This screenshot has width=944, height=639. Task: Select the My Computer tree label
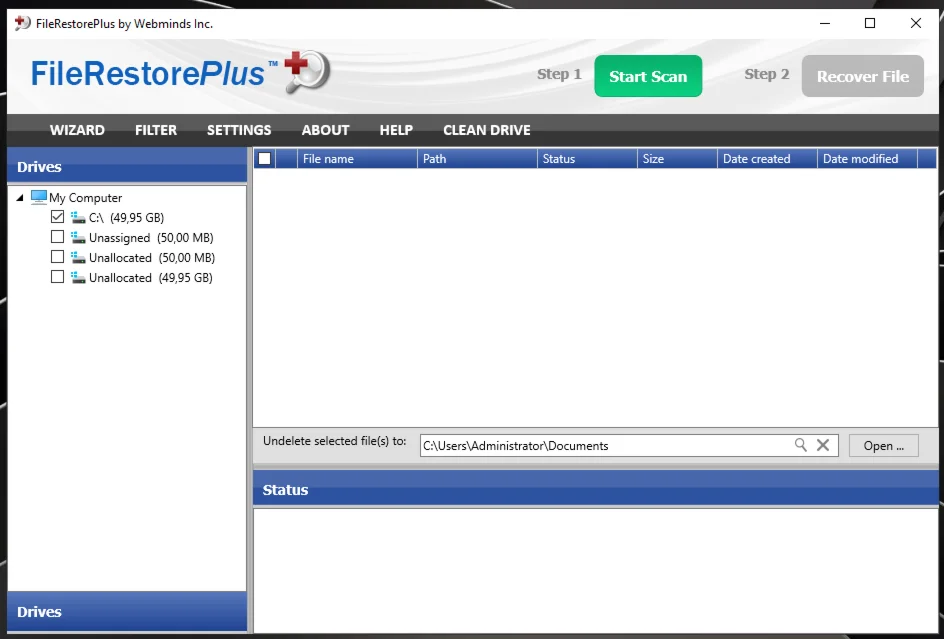(85, 198)
